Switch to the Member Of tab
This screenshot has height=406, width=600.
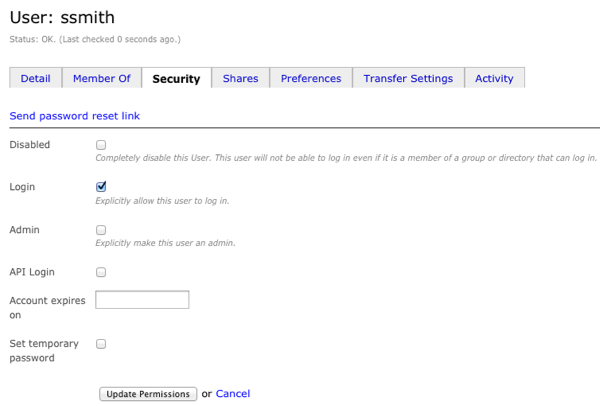pos(102,78)
